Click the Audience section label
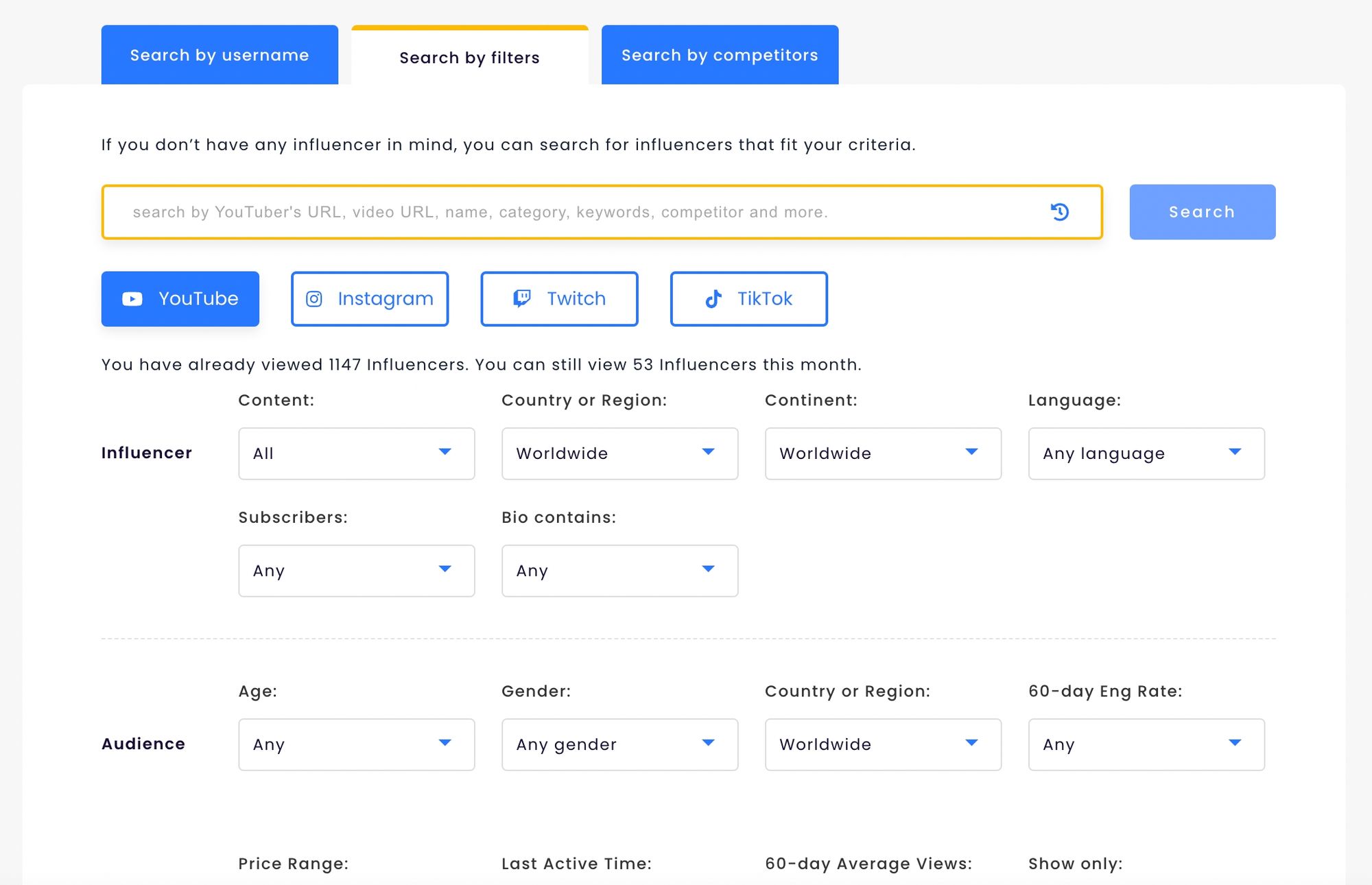This screenshot has height=885, width=1372. click(x=143, y=744)
